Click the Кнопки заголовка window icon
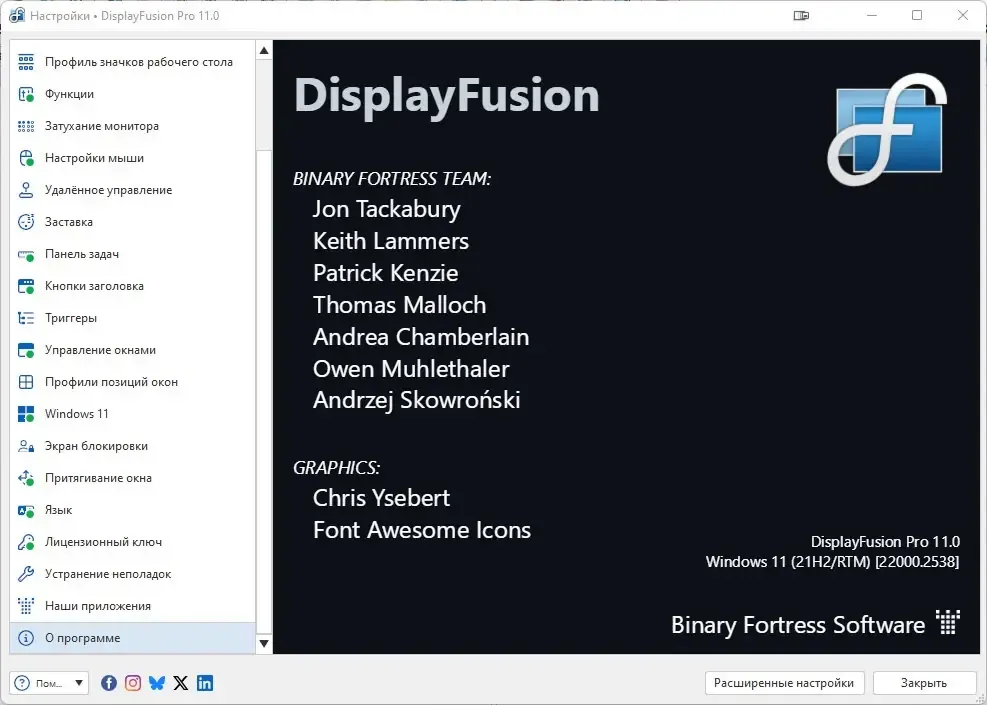The image size is (987, 705). tap(26, 286)
